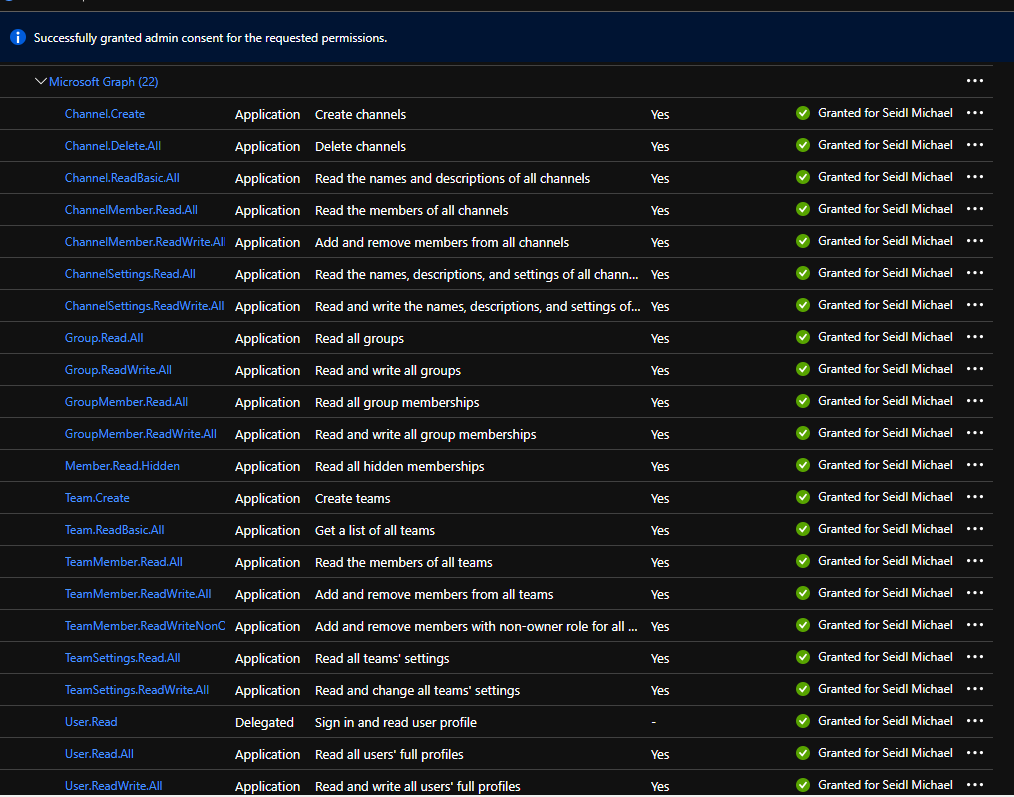Open the TeamMember.ReadWriteNonOwner permission link
This screenshot has height=797, width=1014.
(x=145, y=626)
